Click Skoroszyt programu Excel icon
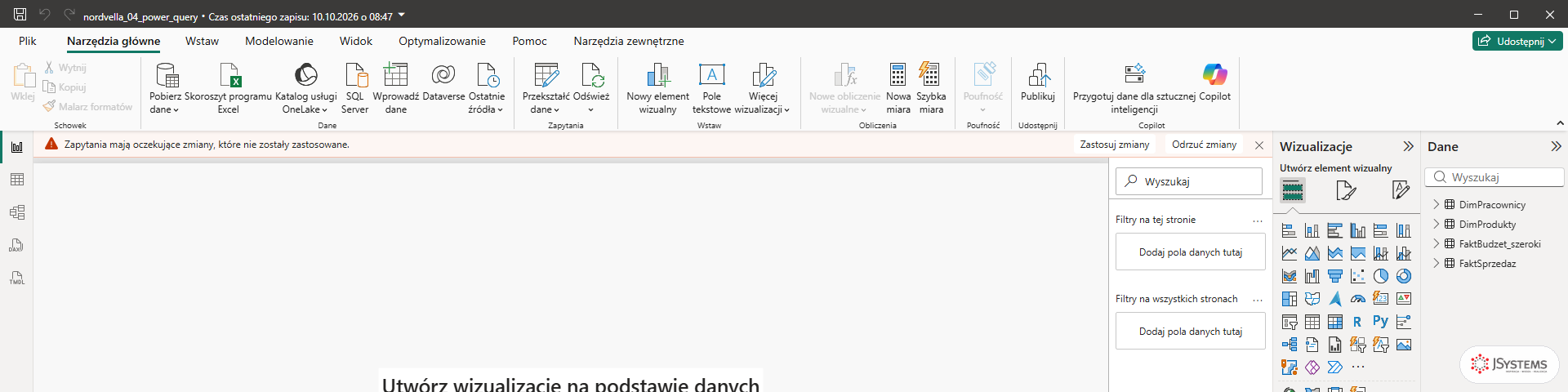Image resolution: width=1568 pixels, height=392 pixels. pyautogui.click(x=229, y=75)
